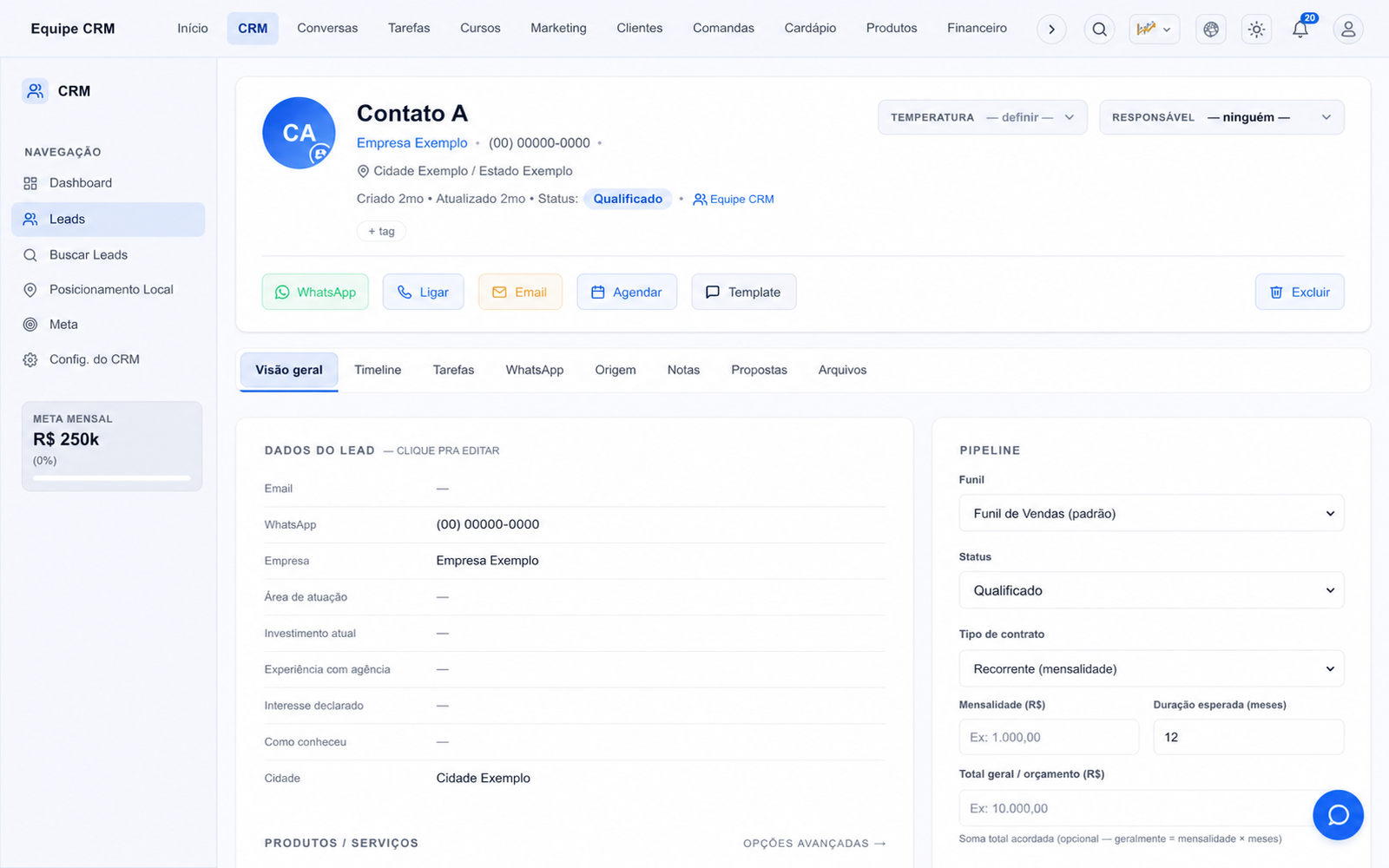Open the Empresa Exemplo link
1389x868 pixels.
[411, 143]
